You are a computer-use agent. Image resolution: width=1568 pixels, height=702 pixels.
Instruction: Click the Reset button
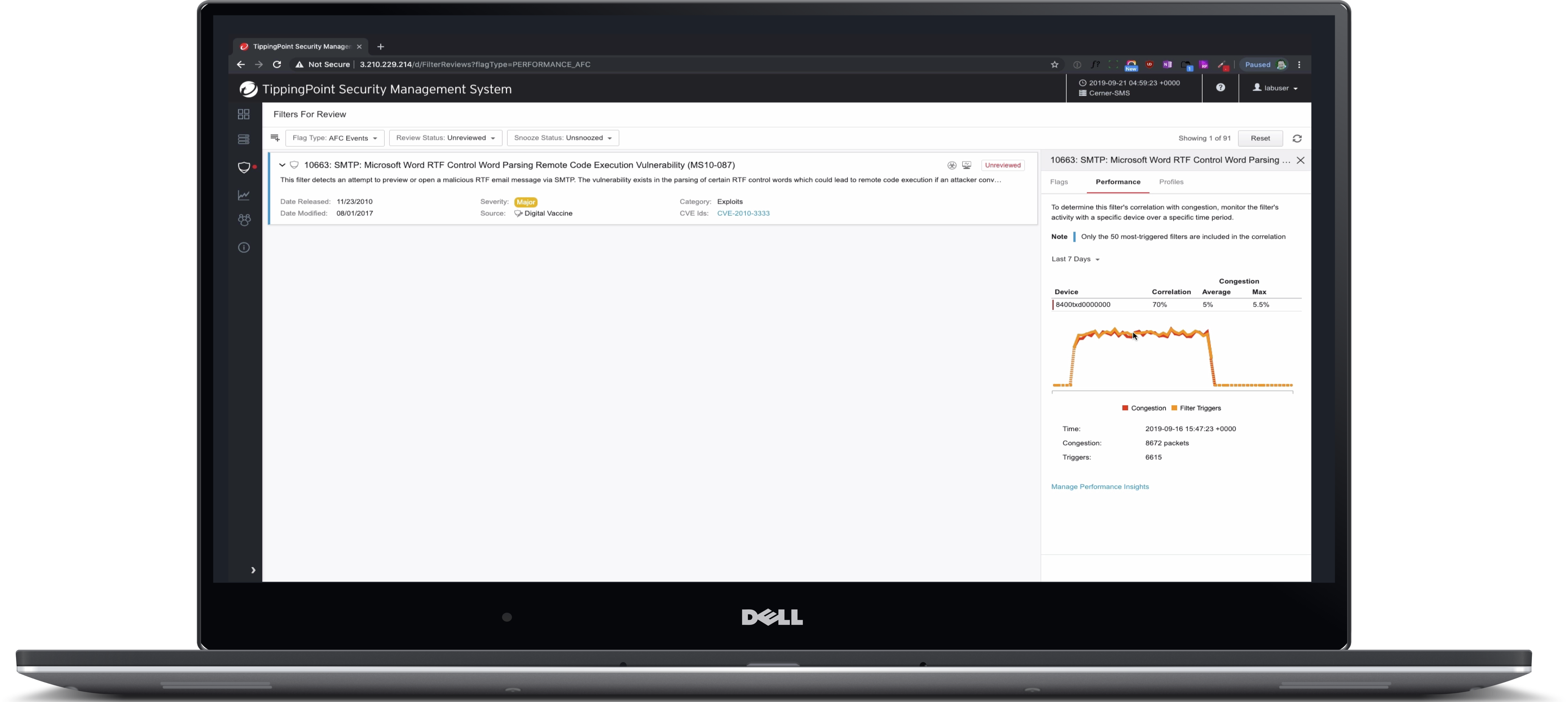1260,138
